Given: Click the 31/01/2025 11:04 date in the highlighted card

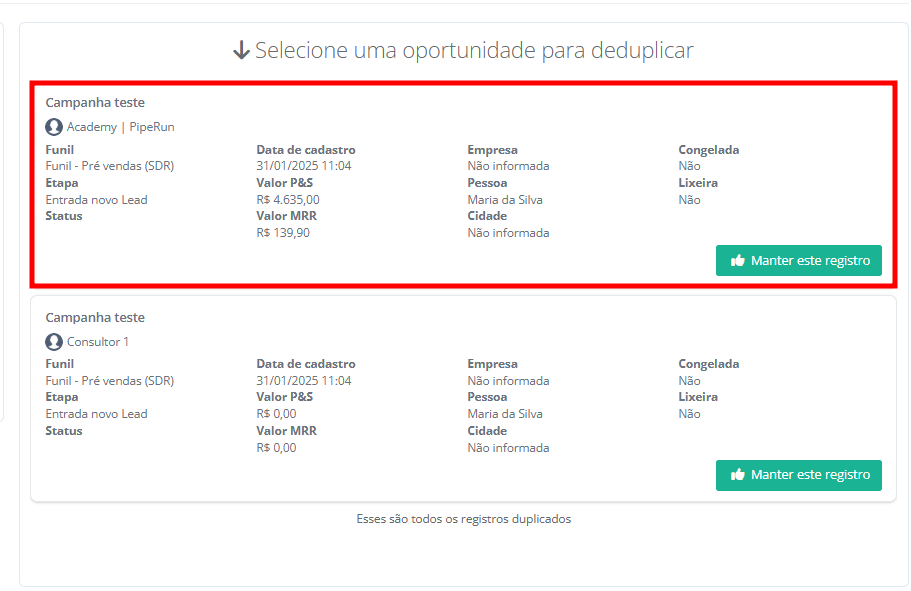Looking at the screenshot, I should (304, 166).
